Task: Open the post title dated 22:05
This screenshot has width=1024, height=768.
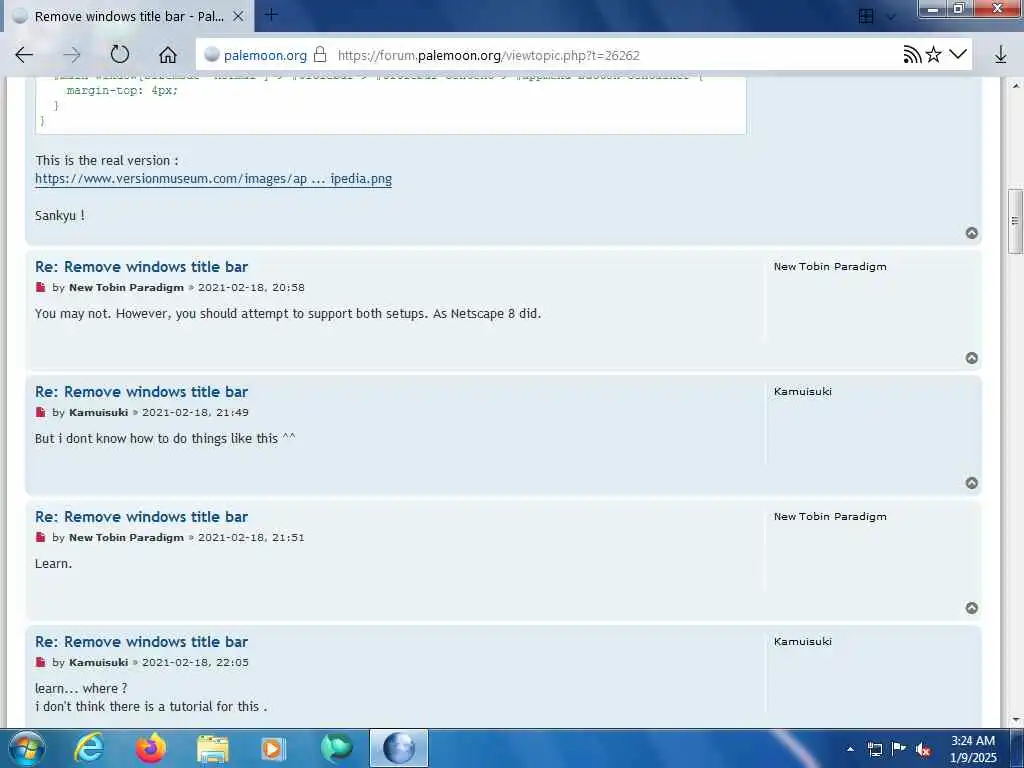Action: (x=142, y=641)
